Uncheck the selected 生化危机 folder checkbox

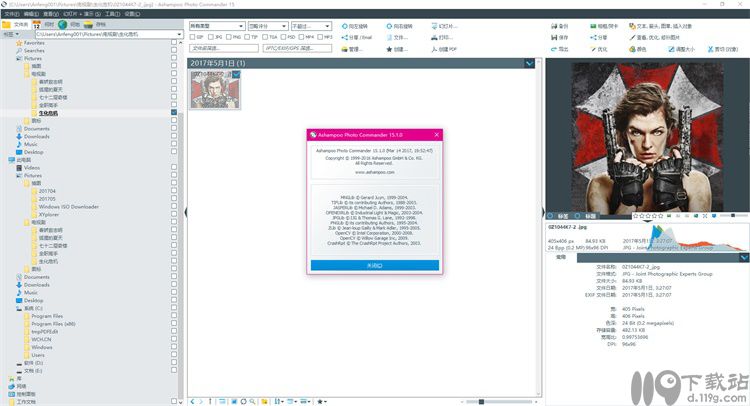(174, 112)
